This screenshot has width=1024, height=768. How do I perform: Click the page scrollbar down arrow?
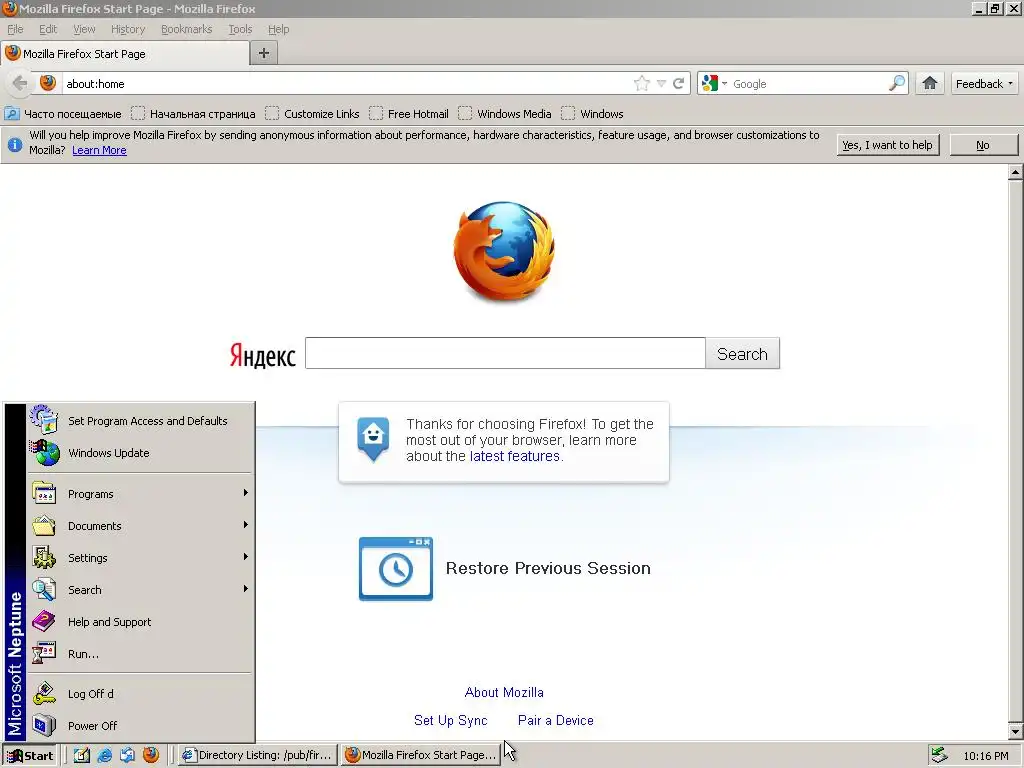1016,732
